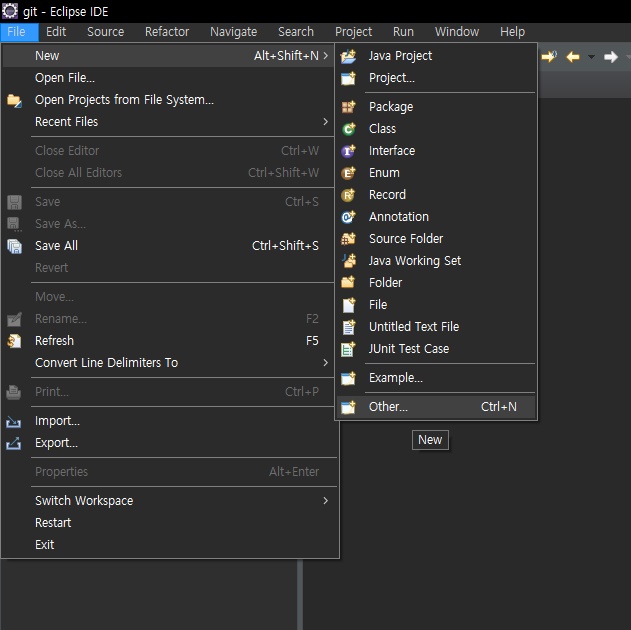Click the Java Working Set icon
Viewport: 631px width, 630px height.
point(348,261)
